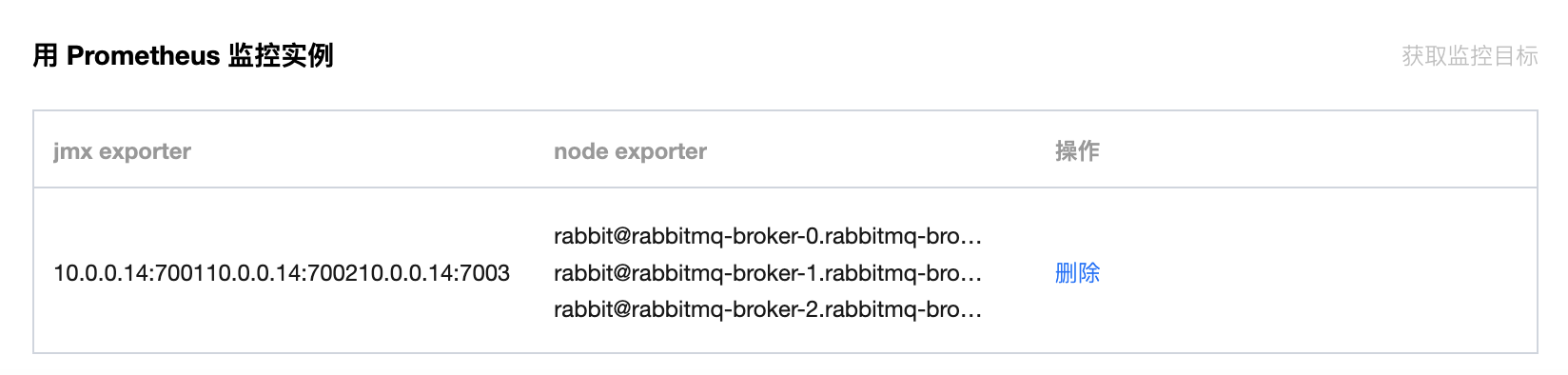Select the jmx exporter column header
This screenshot has width=1568, height=375.
122,151
